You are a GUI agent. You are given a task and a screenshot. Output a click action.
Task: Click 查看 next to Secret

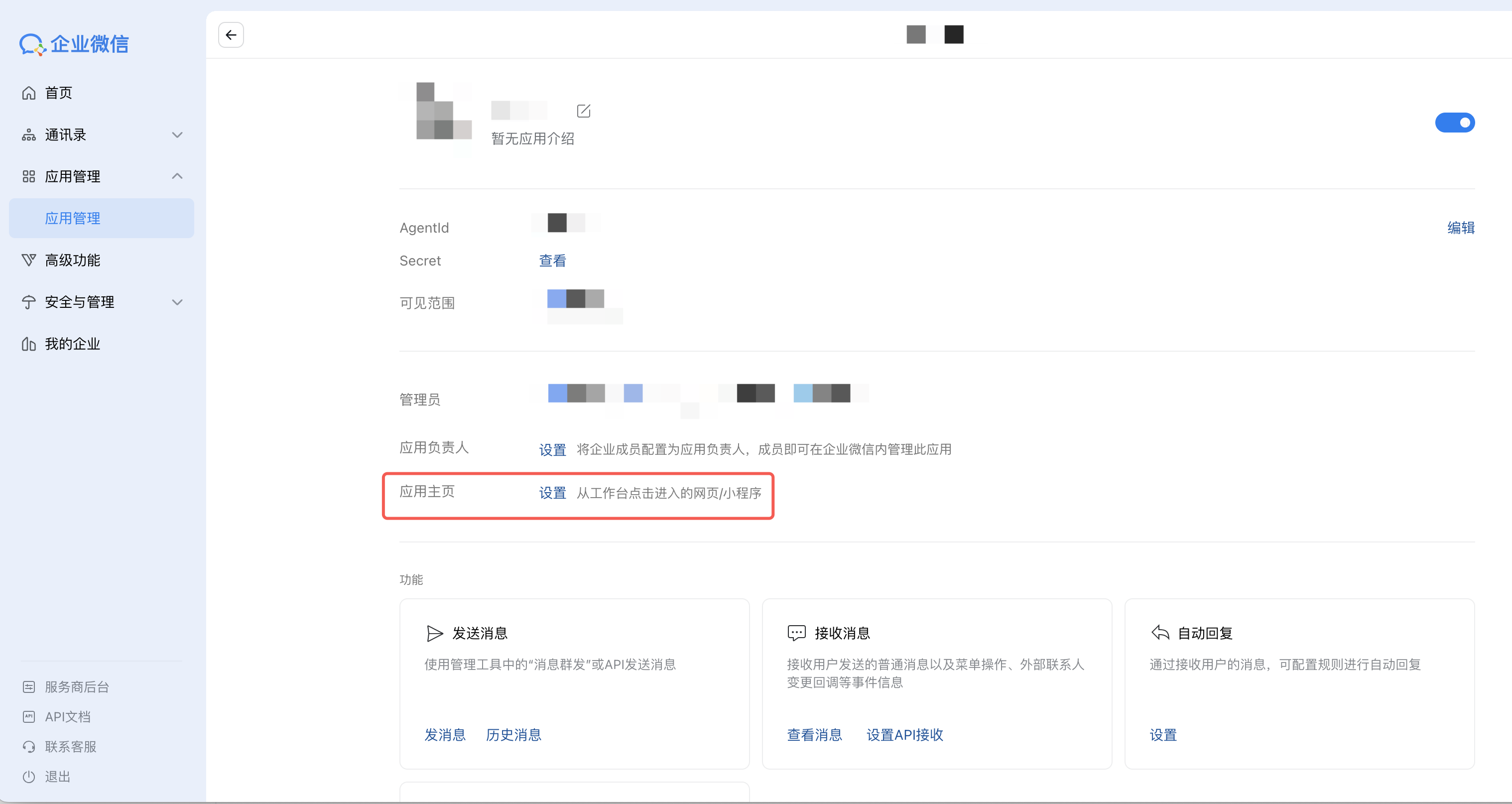552,261
